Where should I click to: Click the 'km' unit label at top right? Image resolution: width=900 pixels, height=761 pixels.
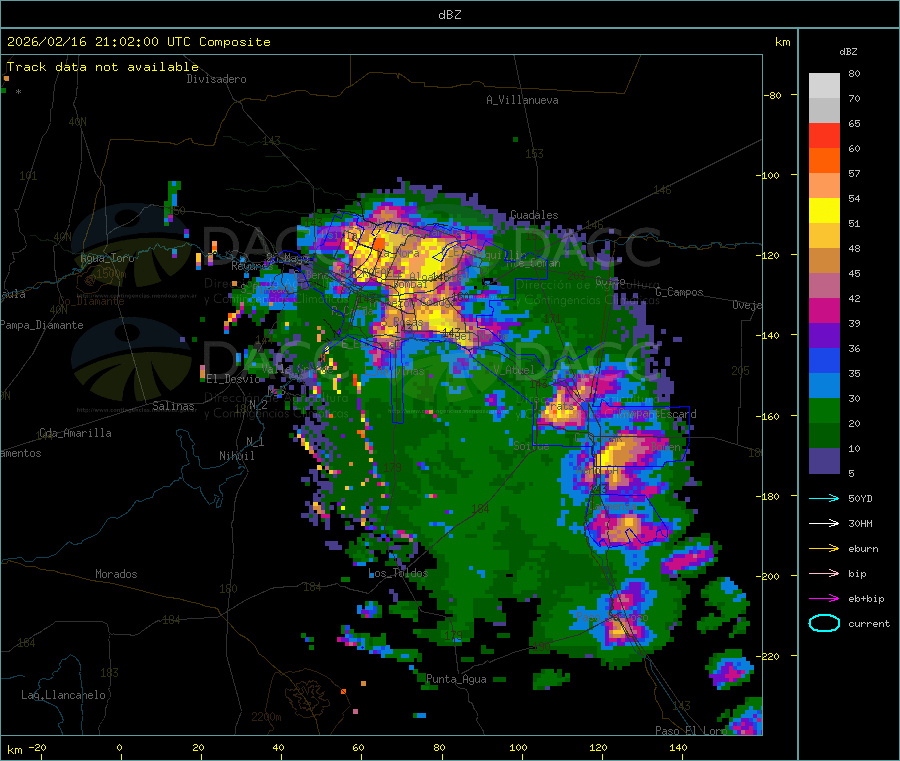pyautogui.click(x=782, y=42)
